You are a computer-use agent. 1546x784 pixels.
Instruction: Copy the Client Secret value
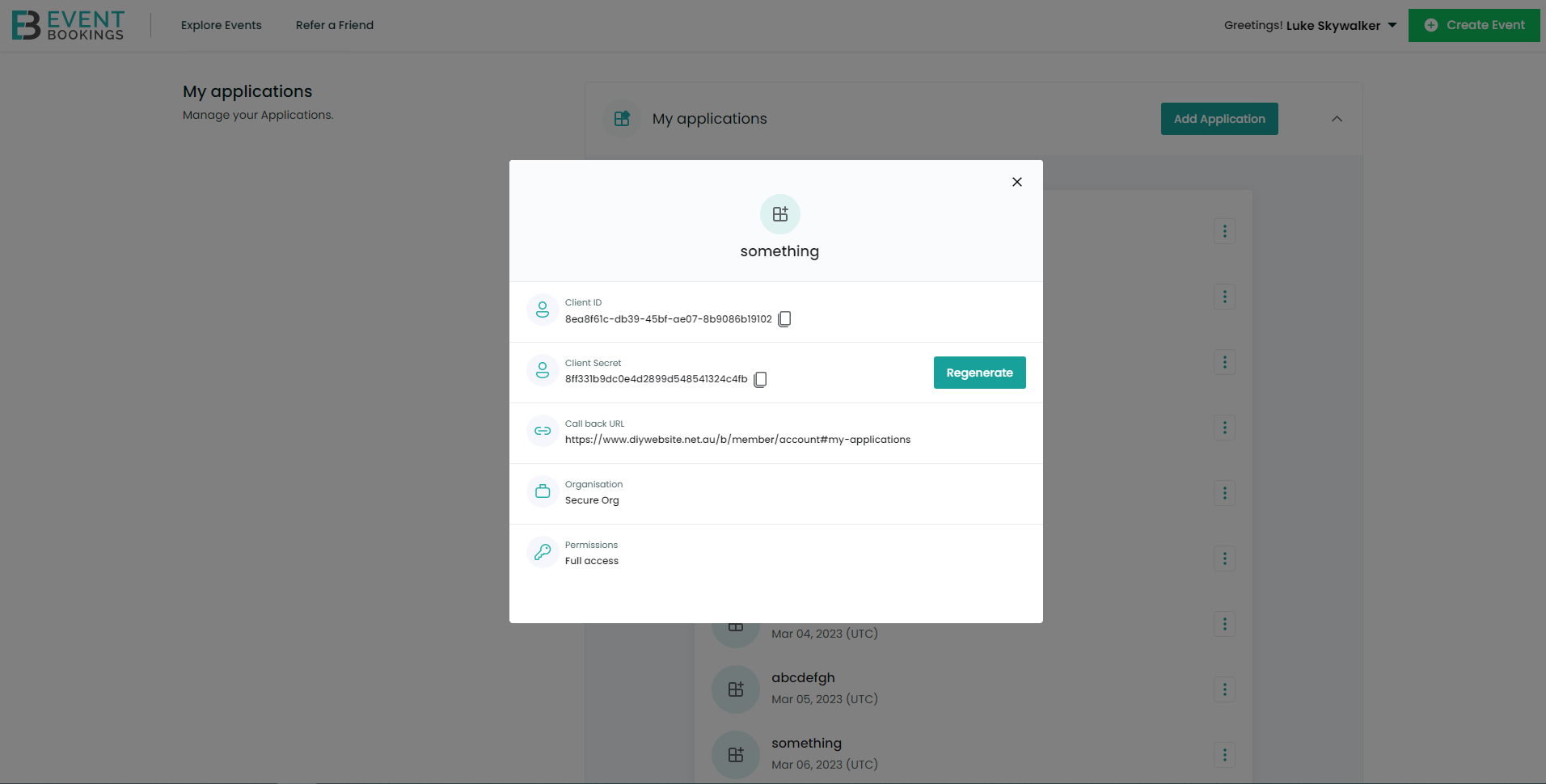(x=760, y=380)
